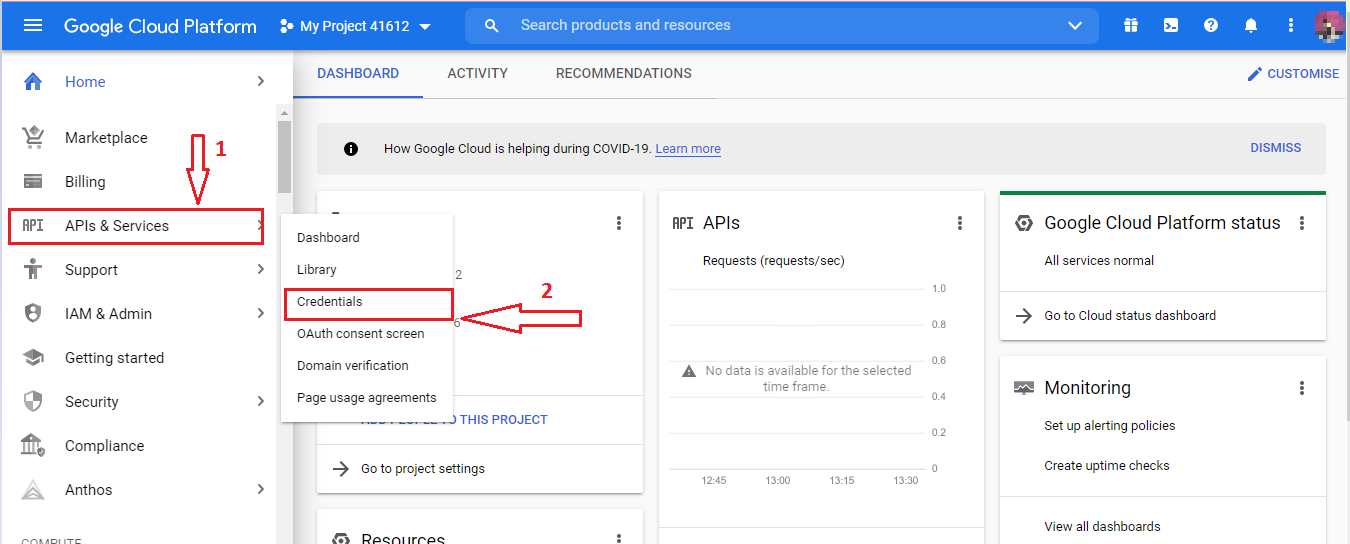Click the Marketplace cart icon
The width and height of the screenshot is (1350, 544).
[x=33, y=138]
